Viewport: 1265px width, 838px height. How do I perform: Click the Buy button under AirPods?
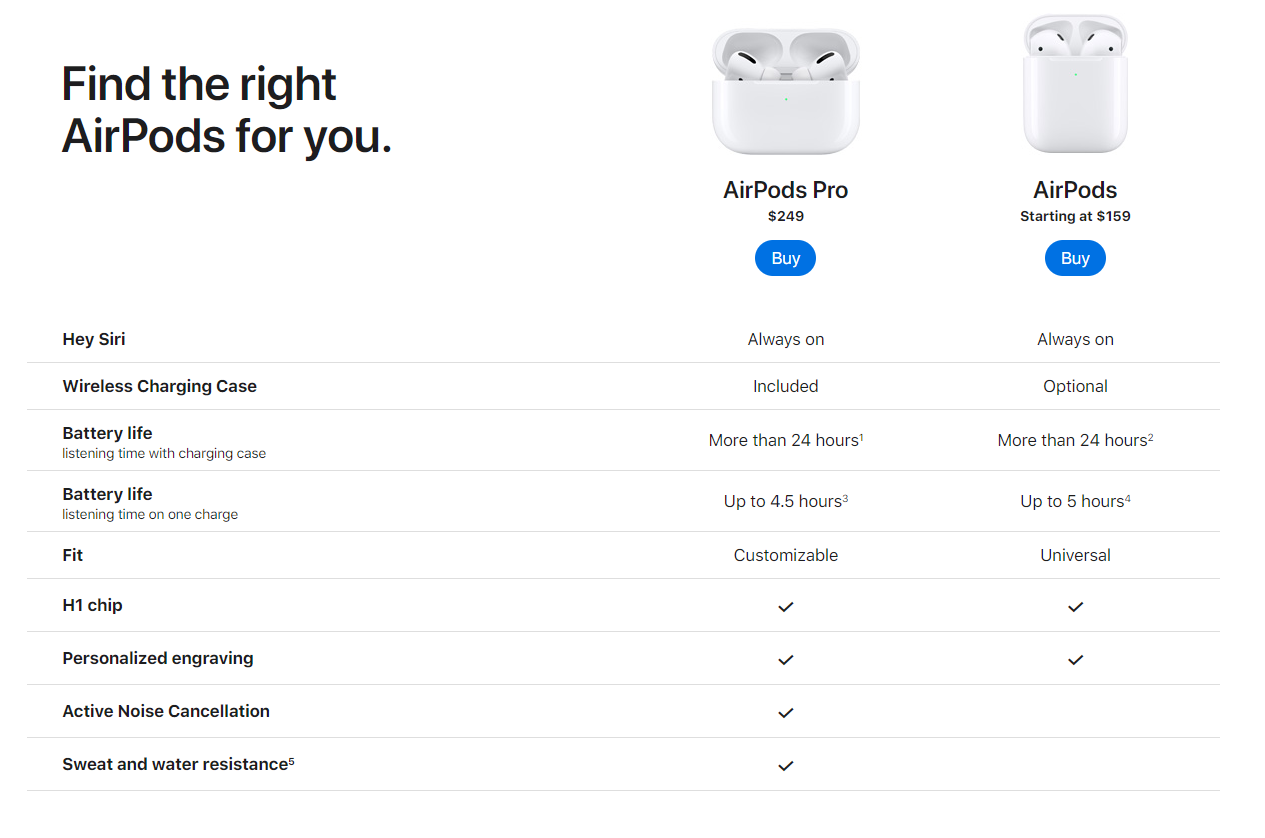1075,258
